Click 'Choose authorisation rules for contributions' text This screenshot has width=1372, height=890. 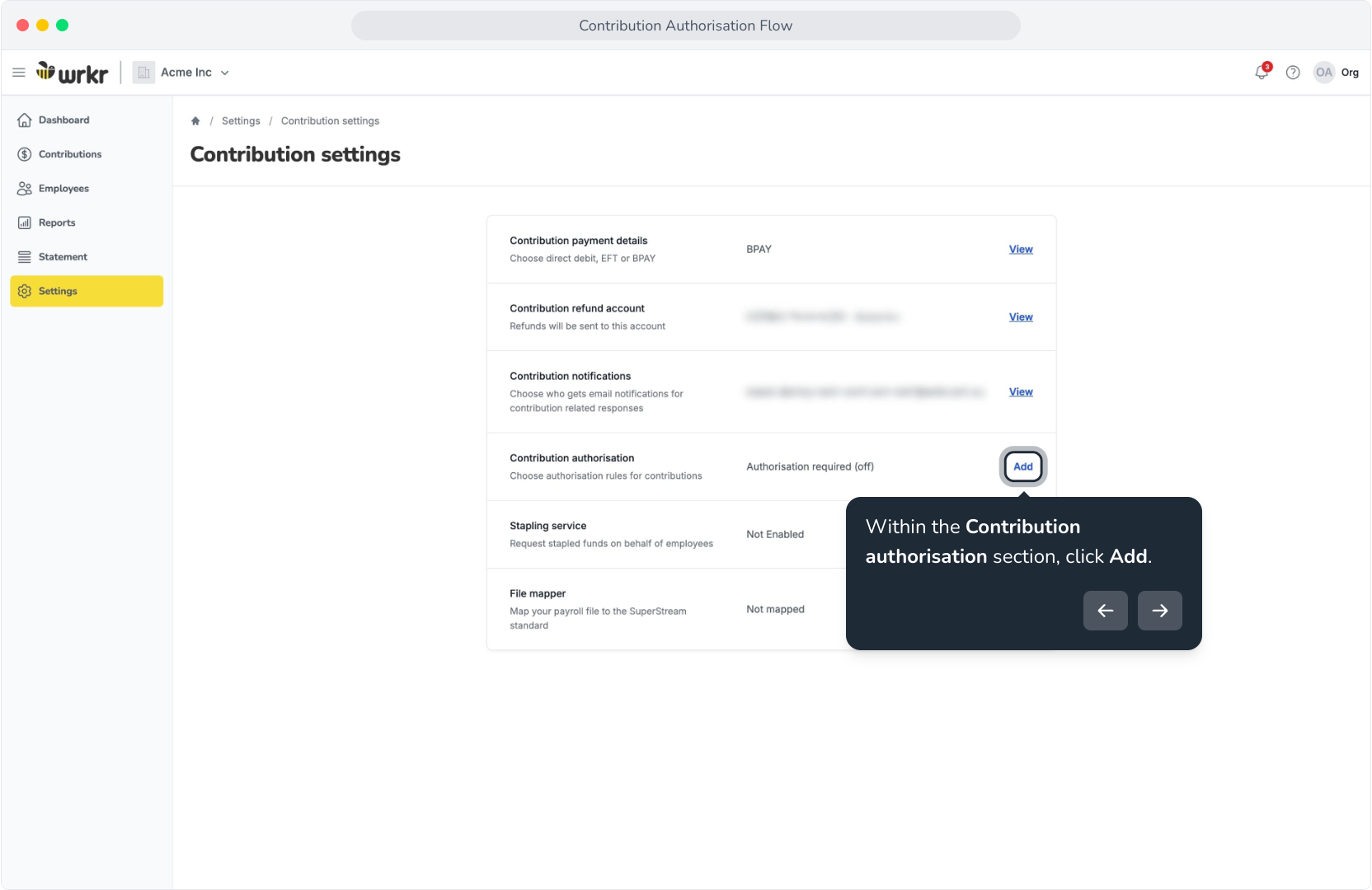coord(606,476)
